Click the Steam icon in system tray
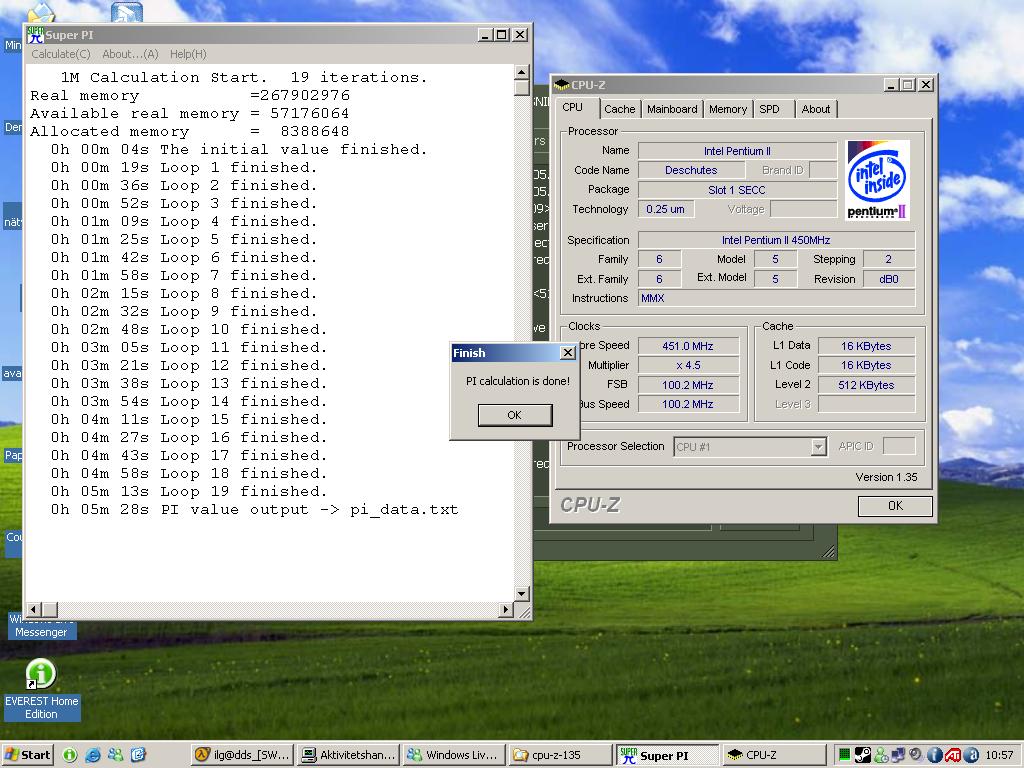The image size is (1024, 768). pos(863,755)
